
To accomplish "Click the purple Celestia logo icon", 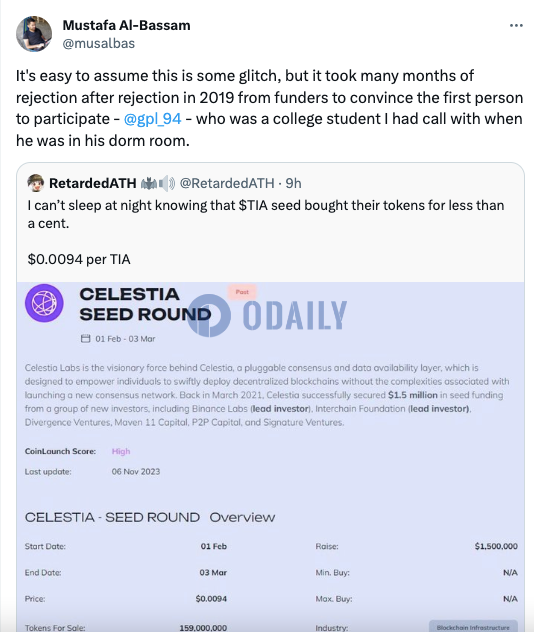I will coord(44,303).
